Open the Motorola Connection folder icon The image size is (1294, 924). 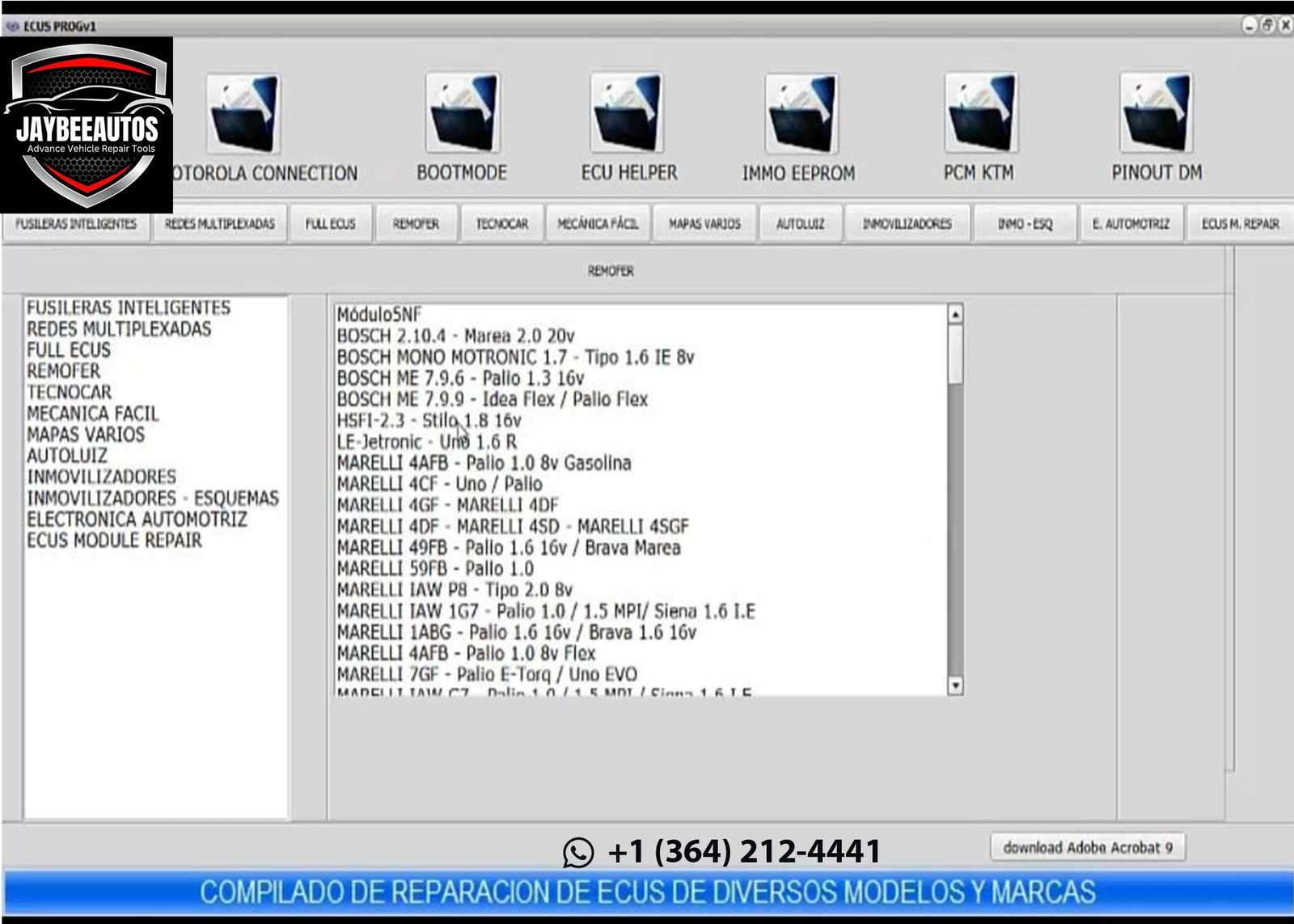[243, 114]
